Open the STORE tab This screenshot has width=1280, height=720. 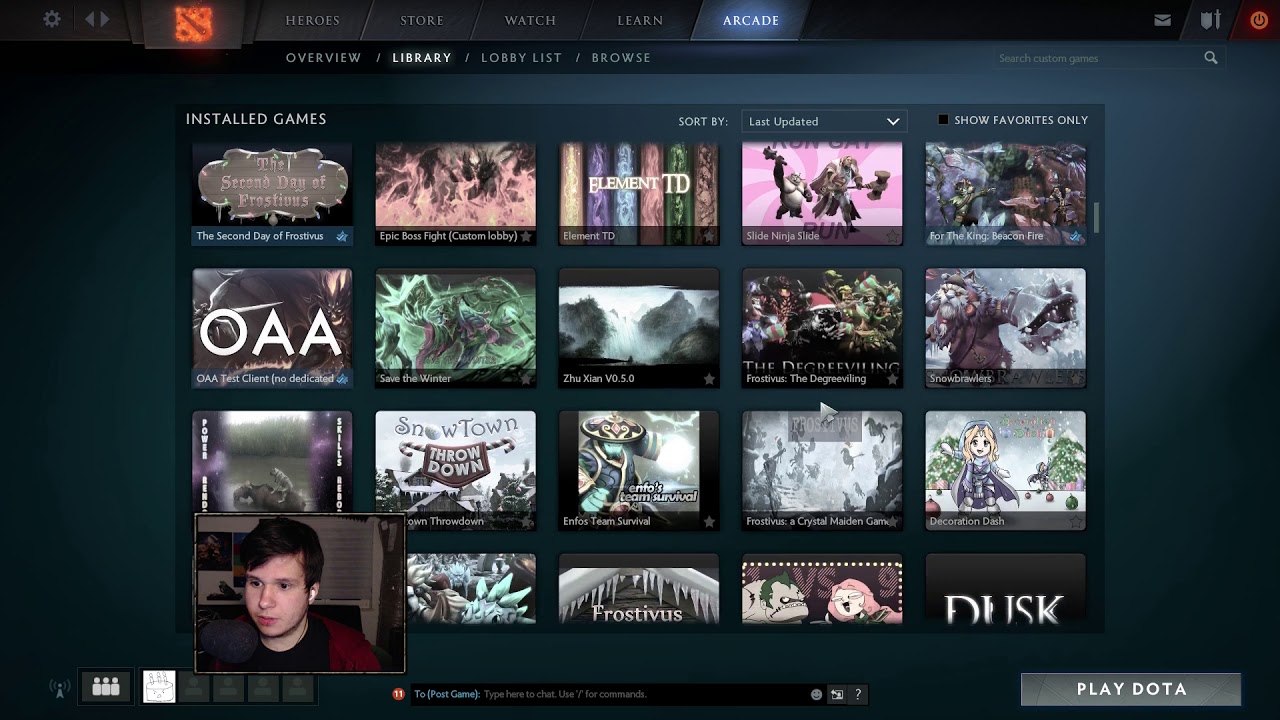[x=422, y=20]
